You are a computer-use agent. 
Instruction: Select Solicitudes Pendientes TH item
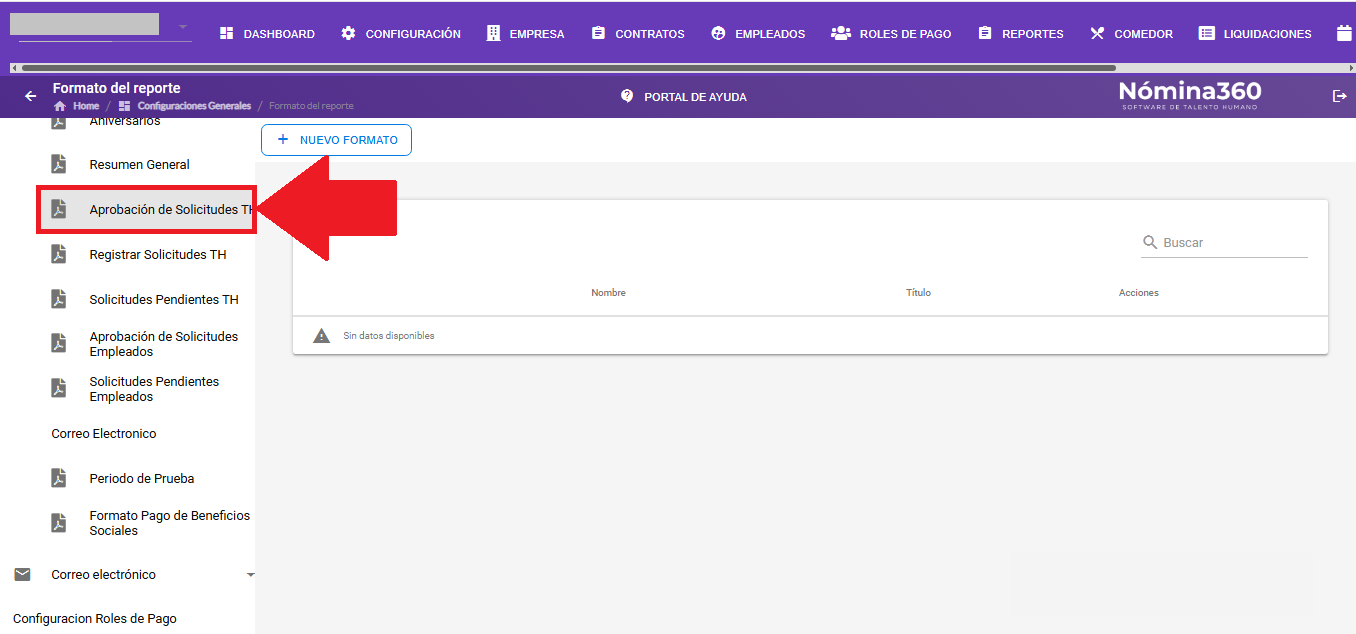point(164,300)
